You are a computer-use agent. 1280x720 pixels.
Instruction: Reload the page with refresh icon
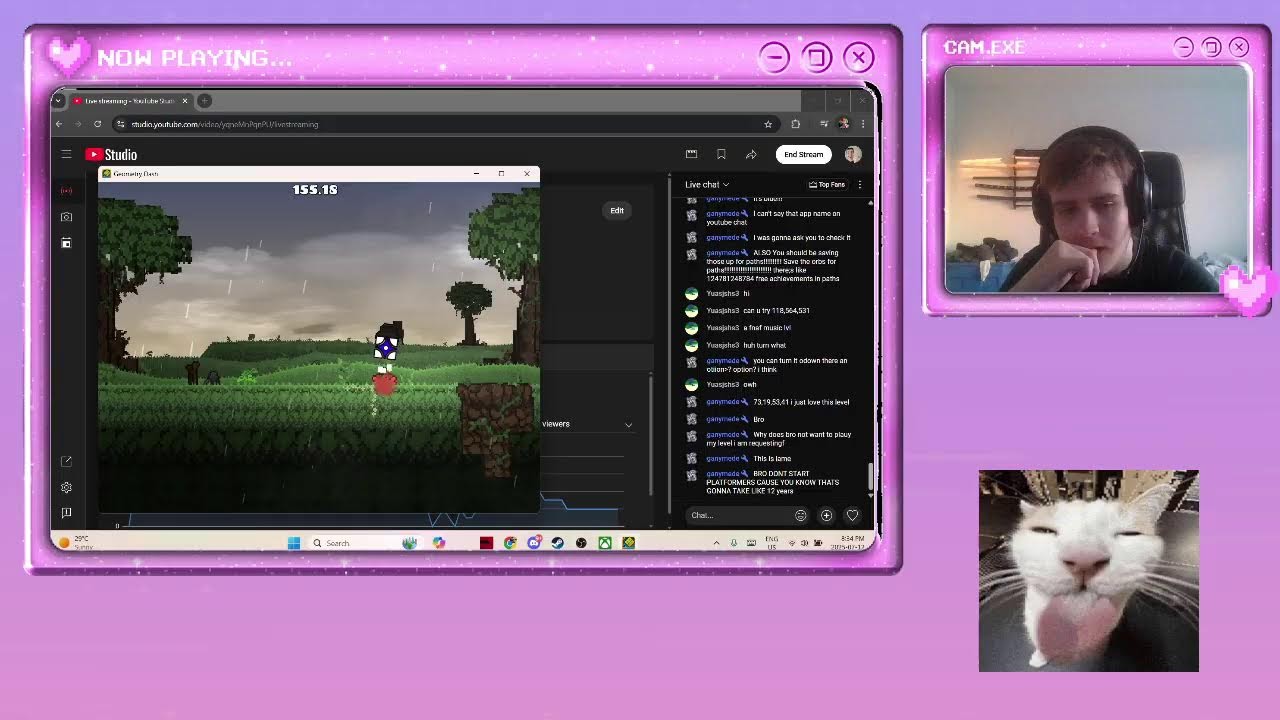[97, 124]
